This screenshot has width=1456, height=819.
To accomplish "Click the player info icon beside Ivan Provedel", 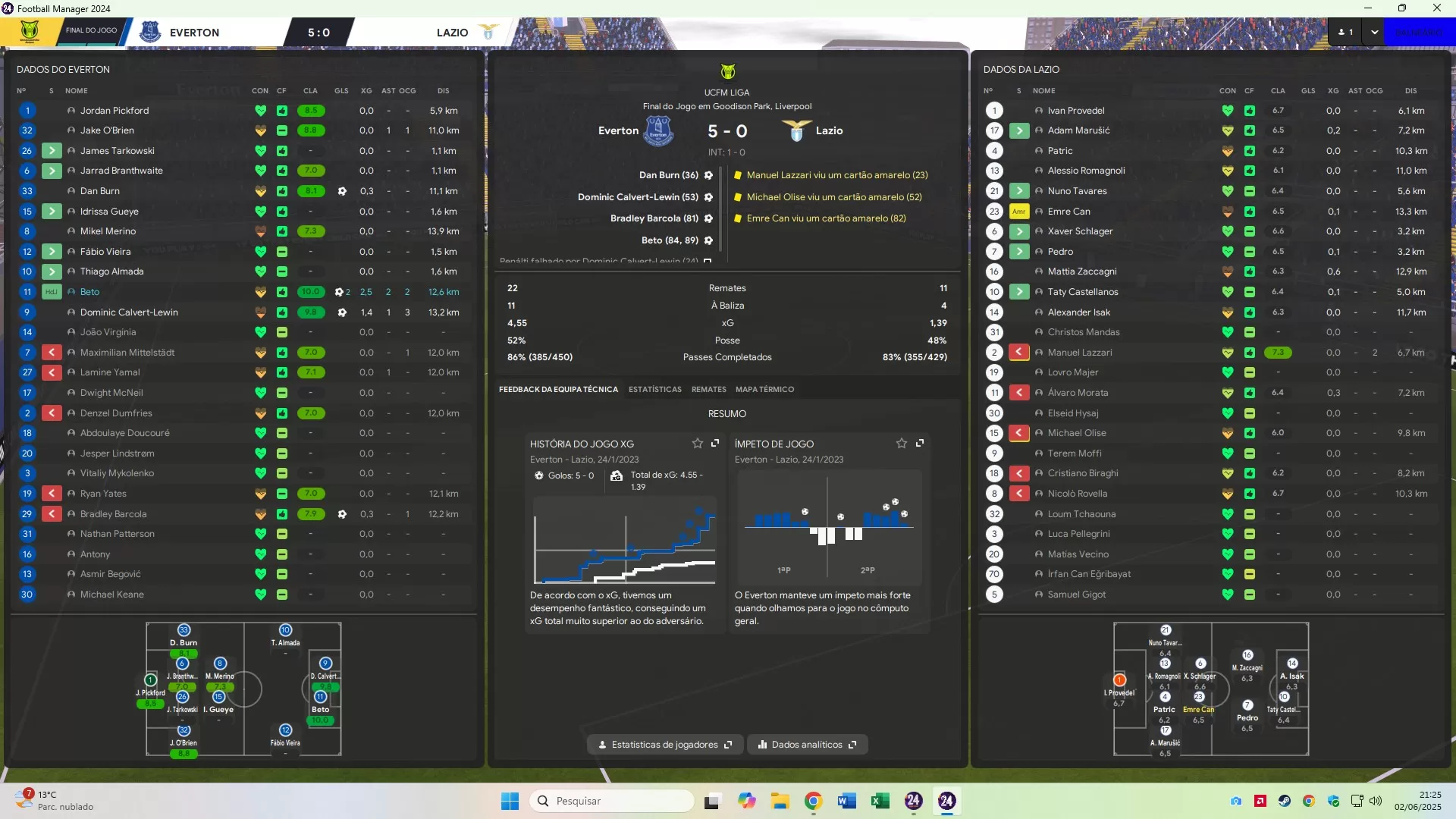I will coord(1039,111).
